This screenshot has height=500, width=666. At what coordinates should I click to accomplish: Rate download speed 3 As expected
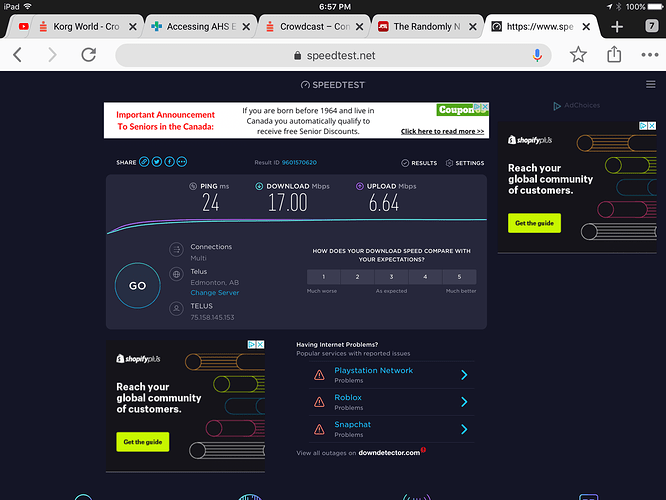click(x=391, y=277)
